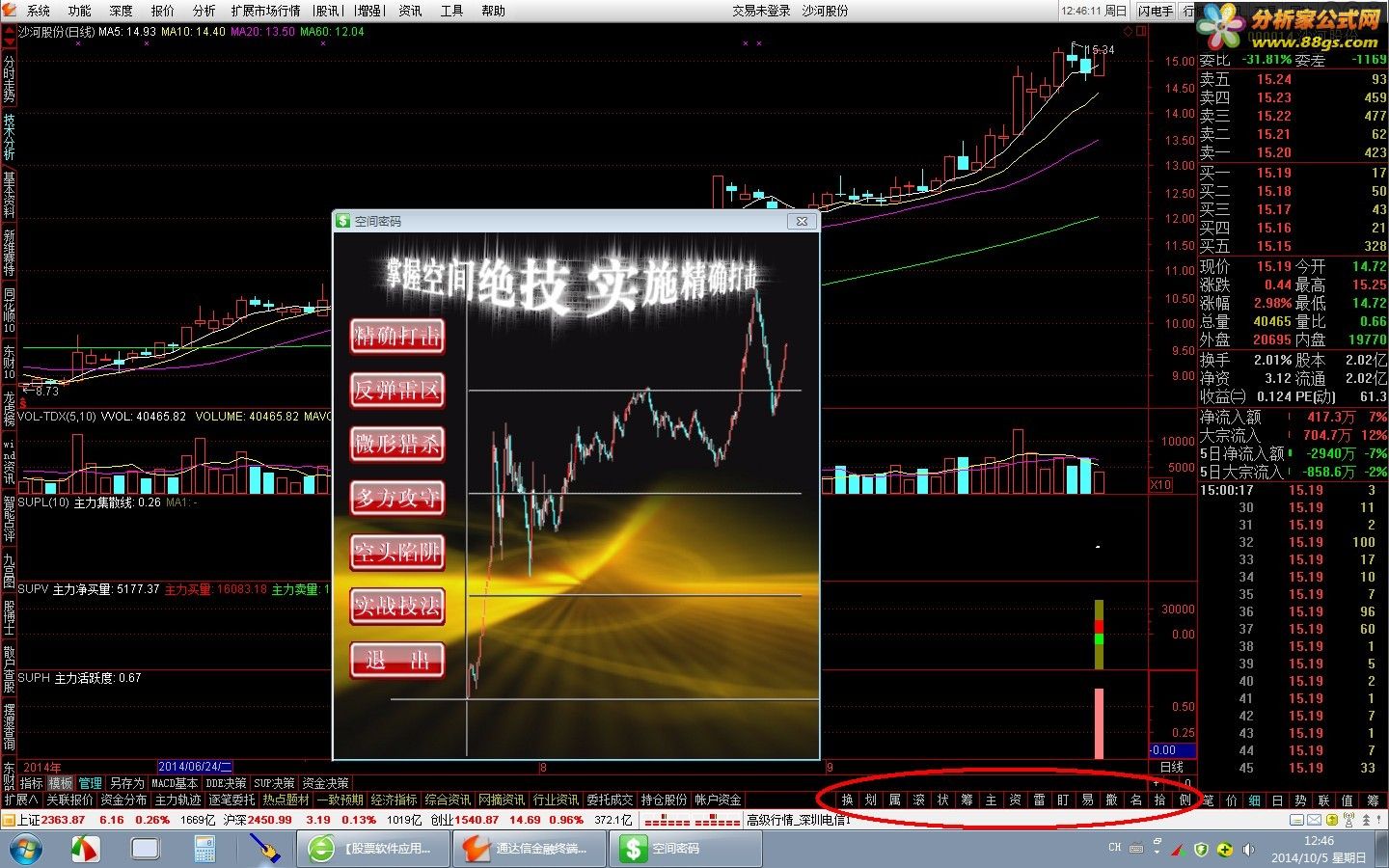Click the 划 drawing tool button
1389x868 pixels.
click(x=871, y=800)
